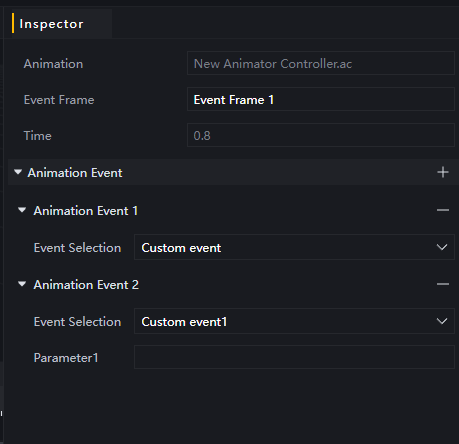Click the Time value field

click(x=321, y=135)
